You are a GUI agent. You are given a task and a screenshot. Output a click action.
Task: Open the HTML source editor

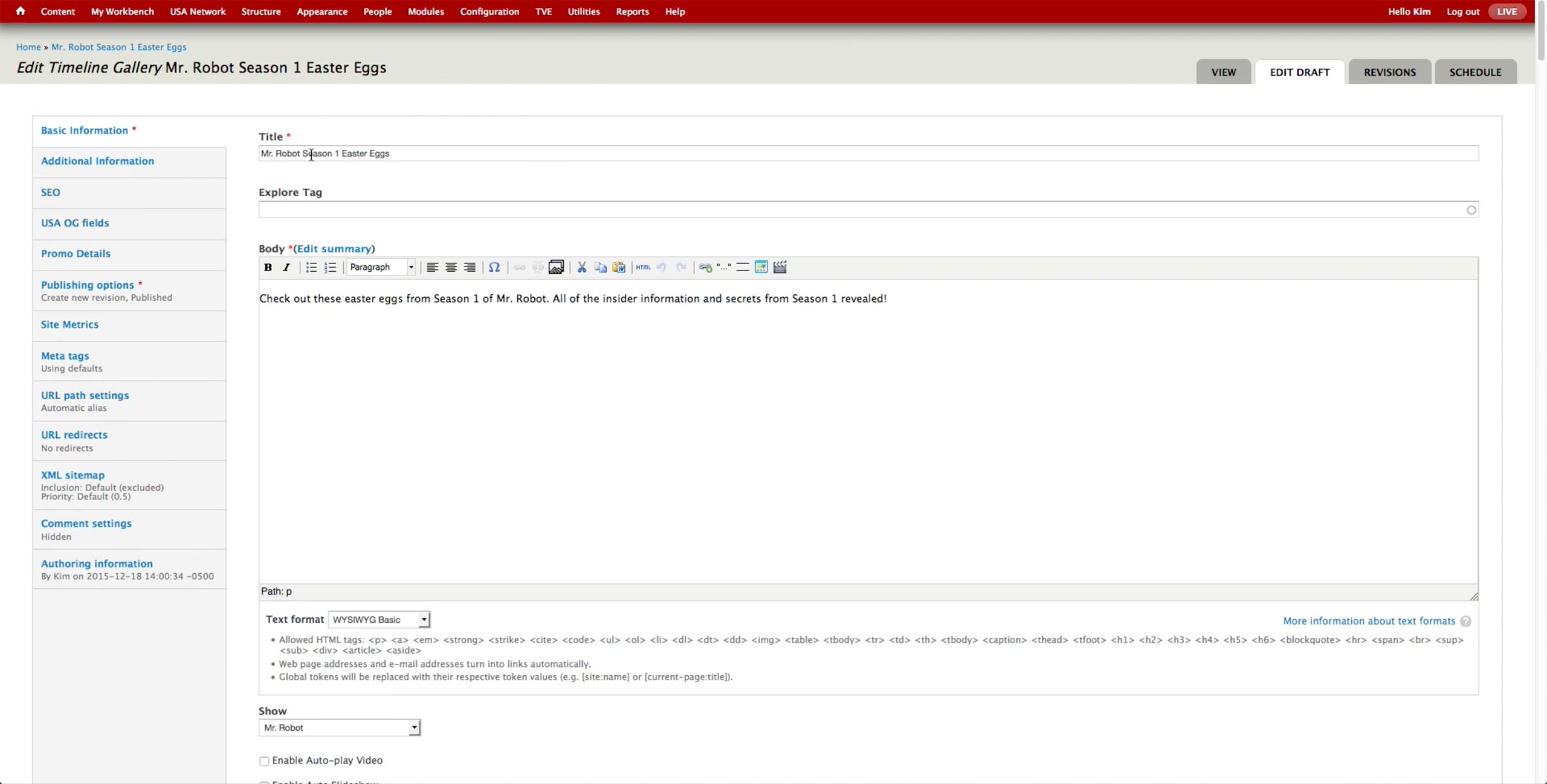[x=643, y=268]
